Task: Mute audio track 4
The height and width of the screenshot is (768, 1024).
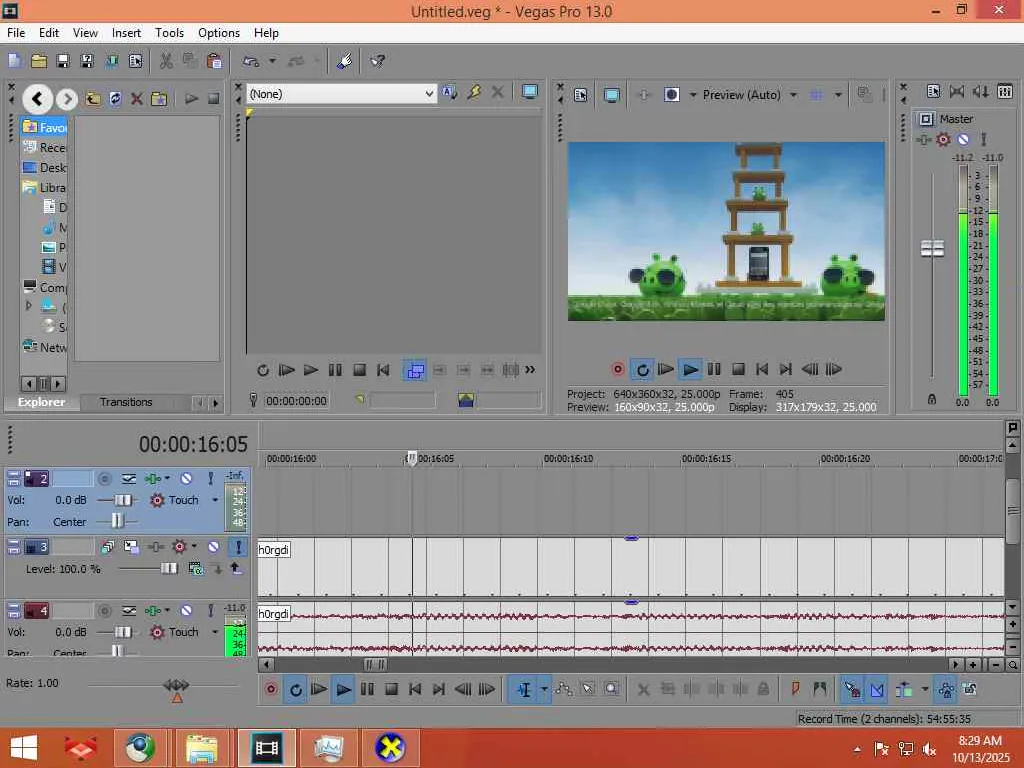Action: [x=186, y=611]
